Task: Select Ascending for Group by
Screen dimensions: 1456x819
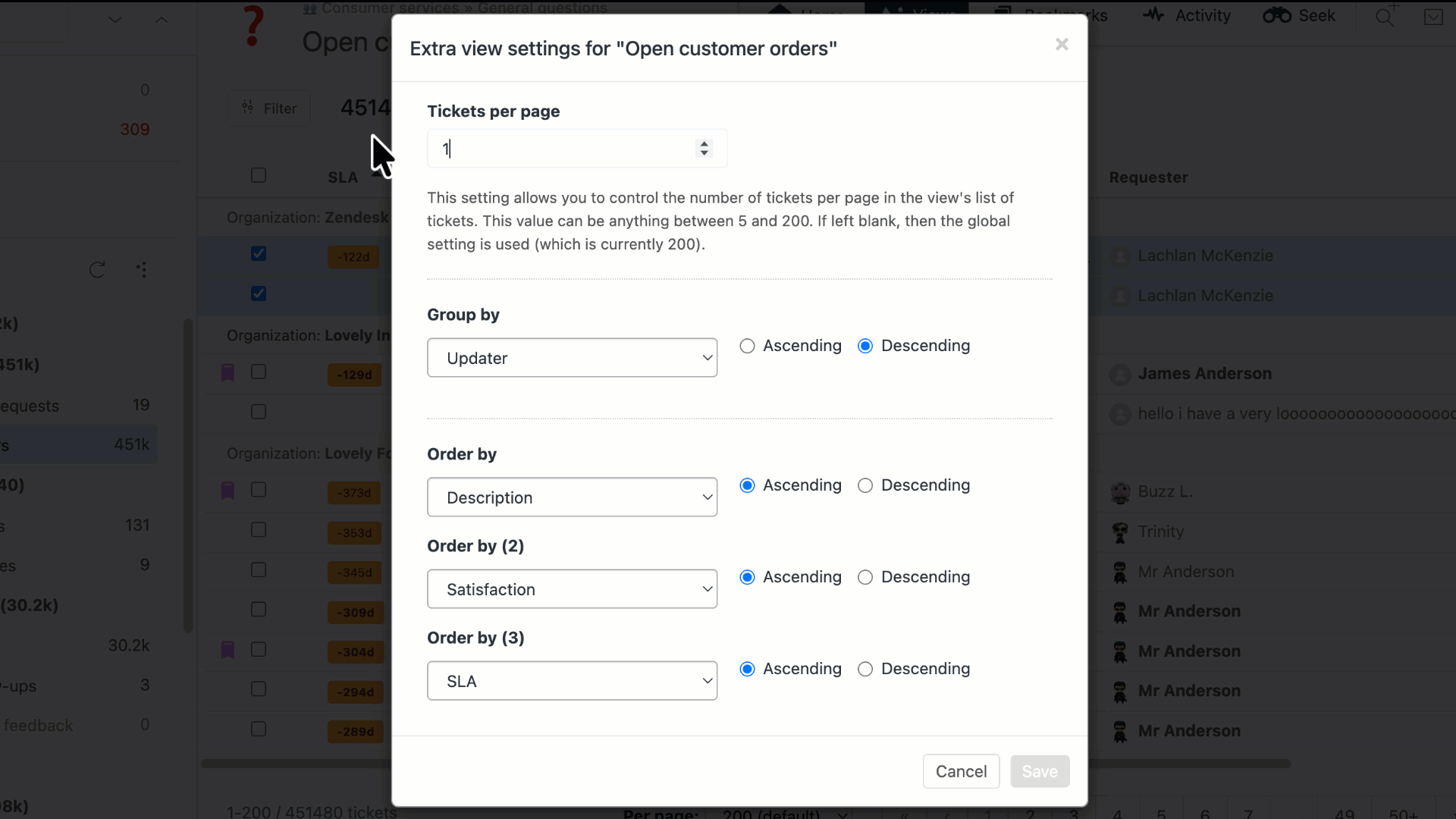Action: click(748, 346)
